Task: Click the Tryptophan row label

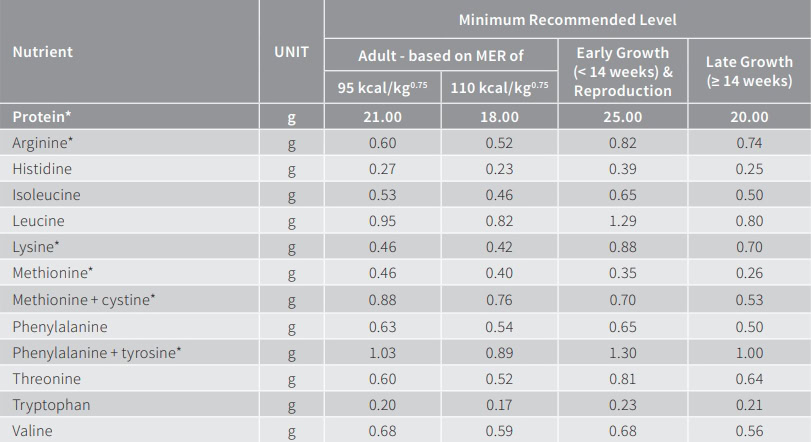Action: pyautogui.click(x=51, y=405)
